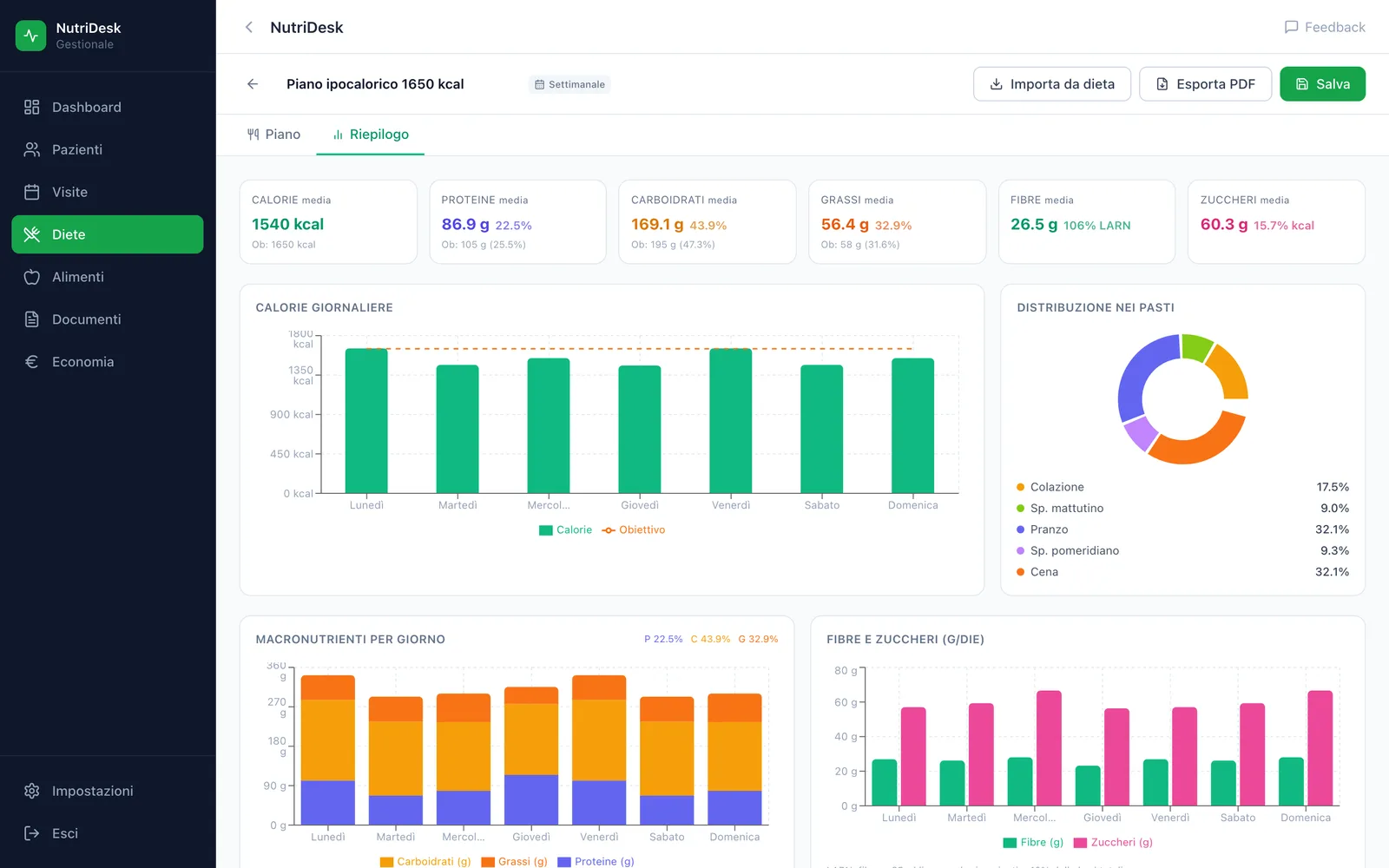Click the Impostazioni gear icon
1389x868 pixels.
pyautogui.click(x=32, y=791)
